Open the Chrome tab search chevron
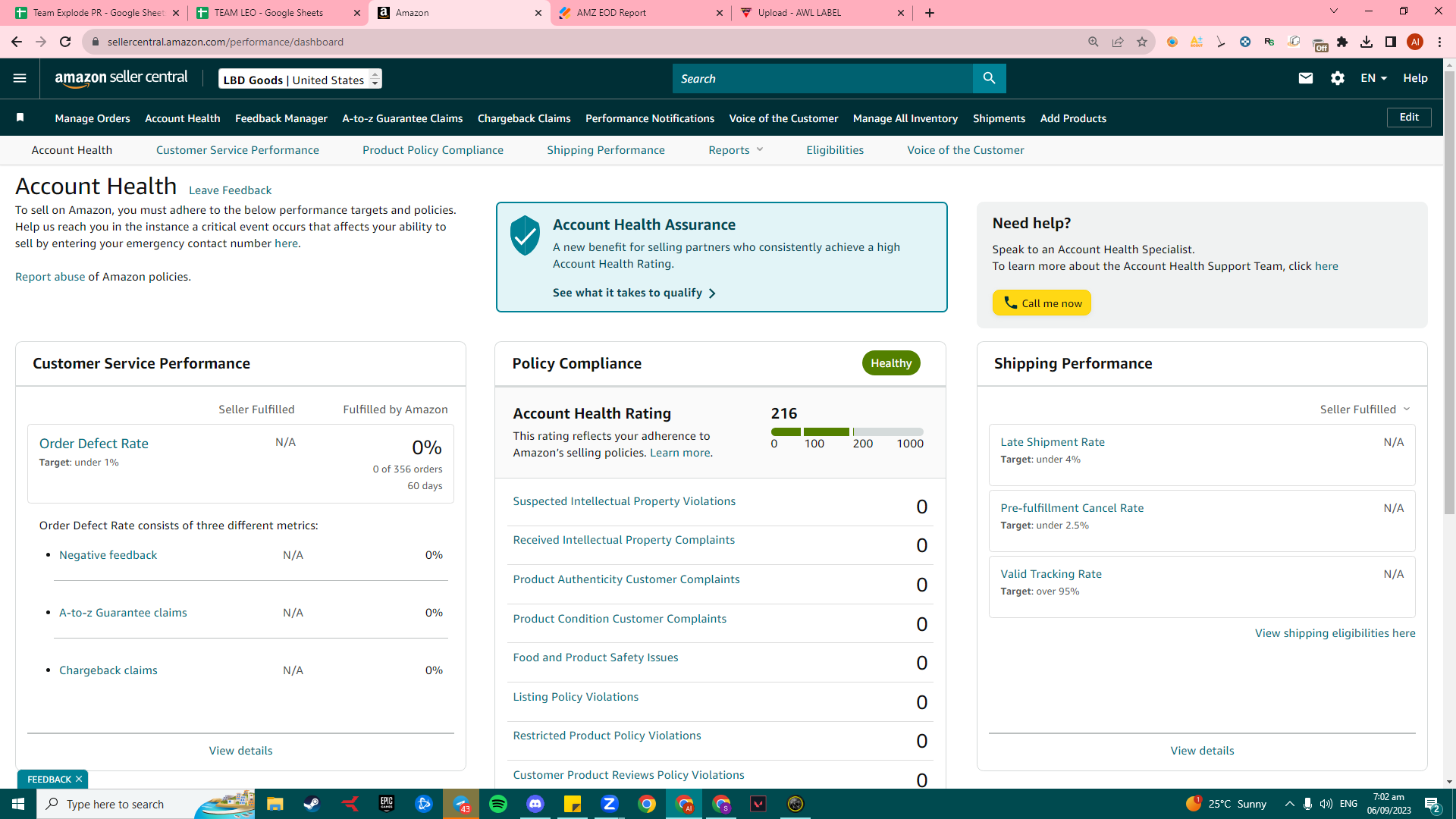 coord(1334,11)
